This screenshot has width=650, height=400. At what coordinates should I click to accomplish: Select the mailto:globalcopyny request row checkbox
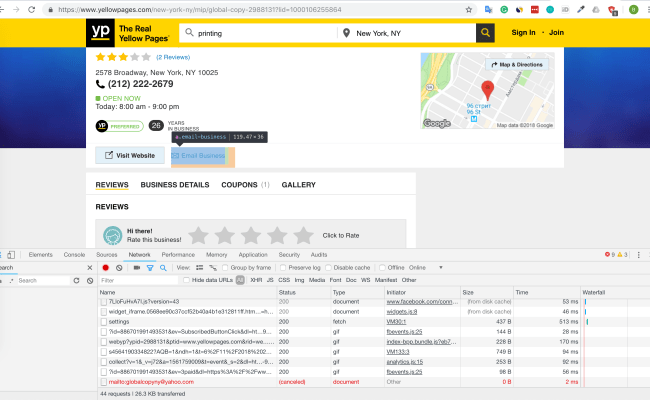click(104, 382)
